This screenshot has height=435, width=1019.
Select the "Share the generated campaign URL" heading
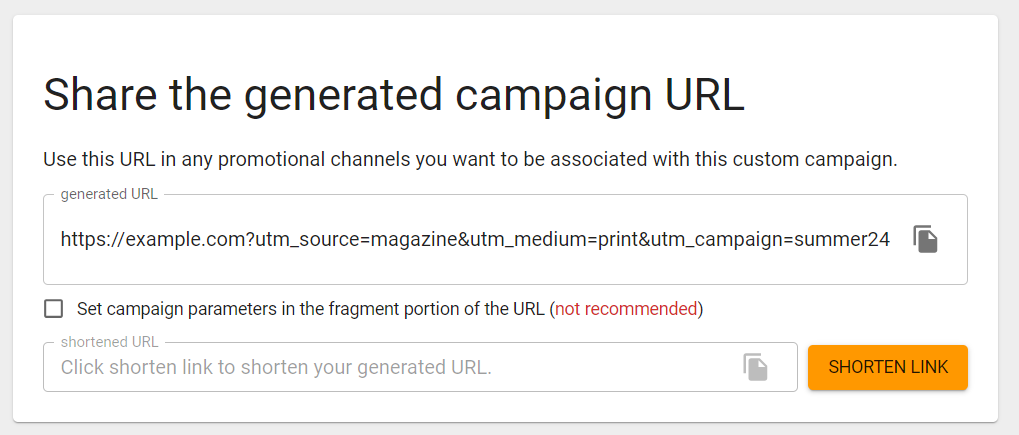[x=394, y=95]
